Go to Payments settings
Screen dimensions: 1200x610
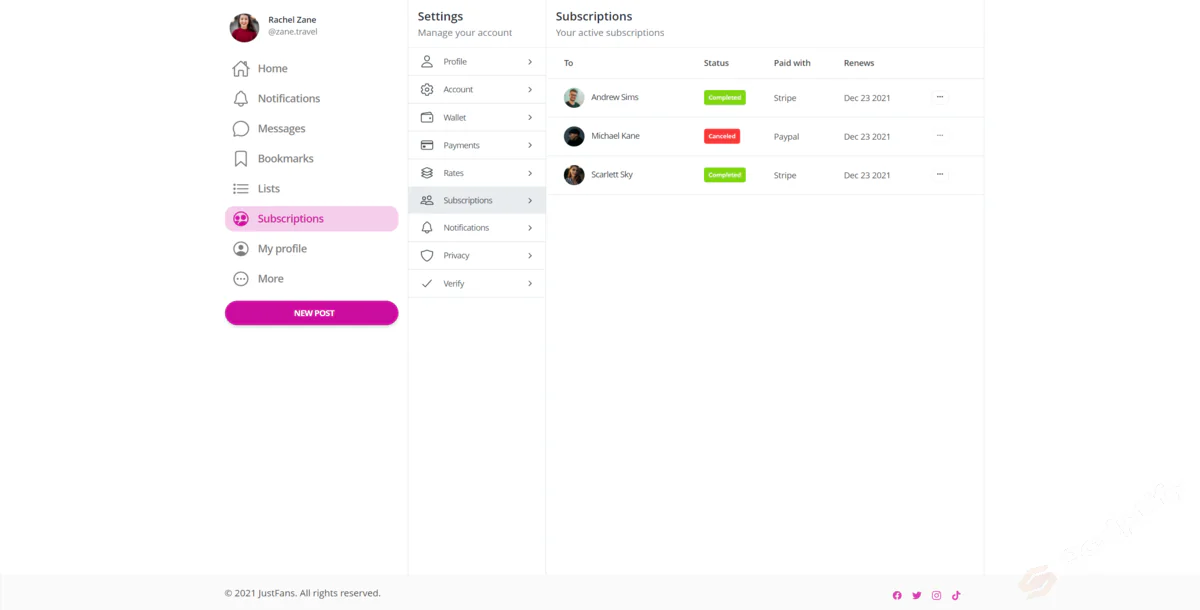pos(476,146)
